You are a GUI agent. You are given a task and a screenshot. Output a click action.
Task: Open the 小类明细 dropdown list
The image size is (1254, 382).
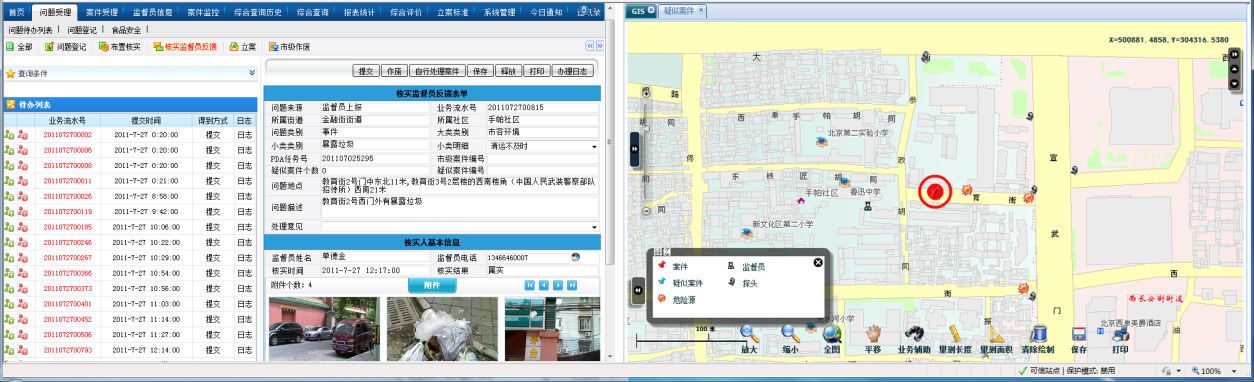(595, 146)
